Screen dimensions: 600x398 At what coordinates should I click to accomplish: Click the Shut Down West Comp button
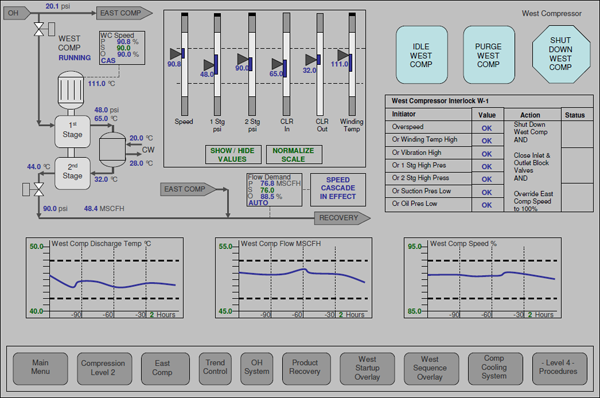tap(561, 54)
